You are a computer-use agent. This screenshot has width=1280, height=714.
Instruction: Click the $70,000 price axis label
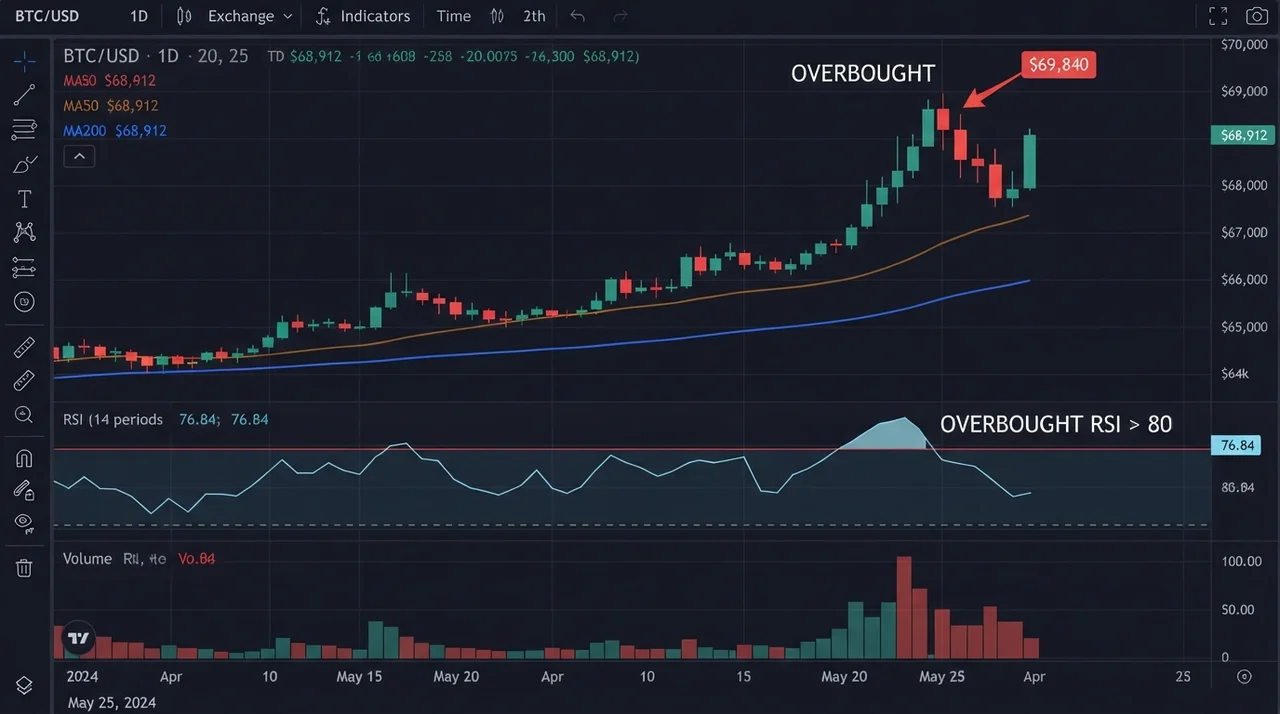click(x=1245, y=45)
